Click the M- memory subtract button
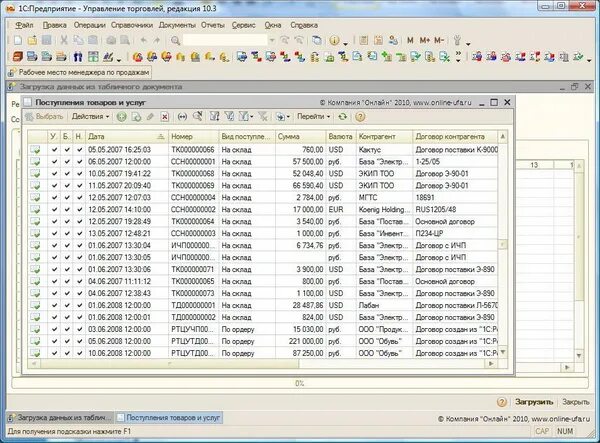The width and height of the screenshot is (600, 443). click(x=439, y=40)
